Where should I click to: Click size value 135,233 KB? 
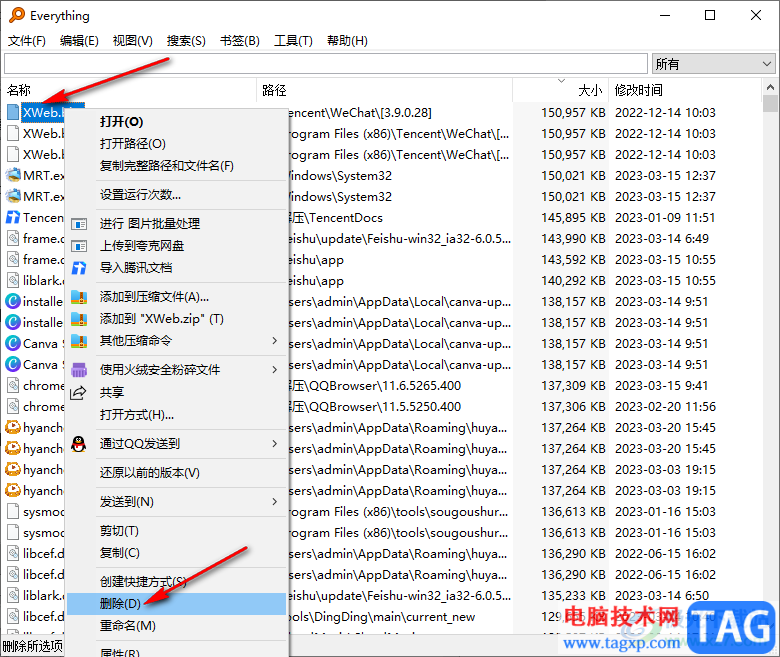point(574,595)
